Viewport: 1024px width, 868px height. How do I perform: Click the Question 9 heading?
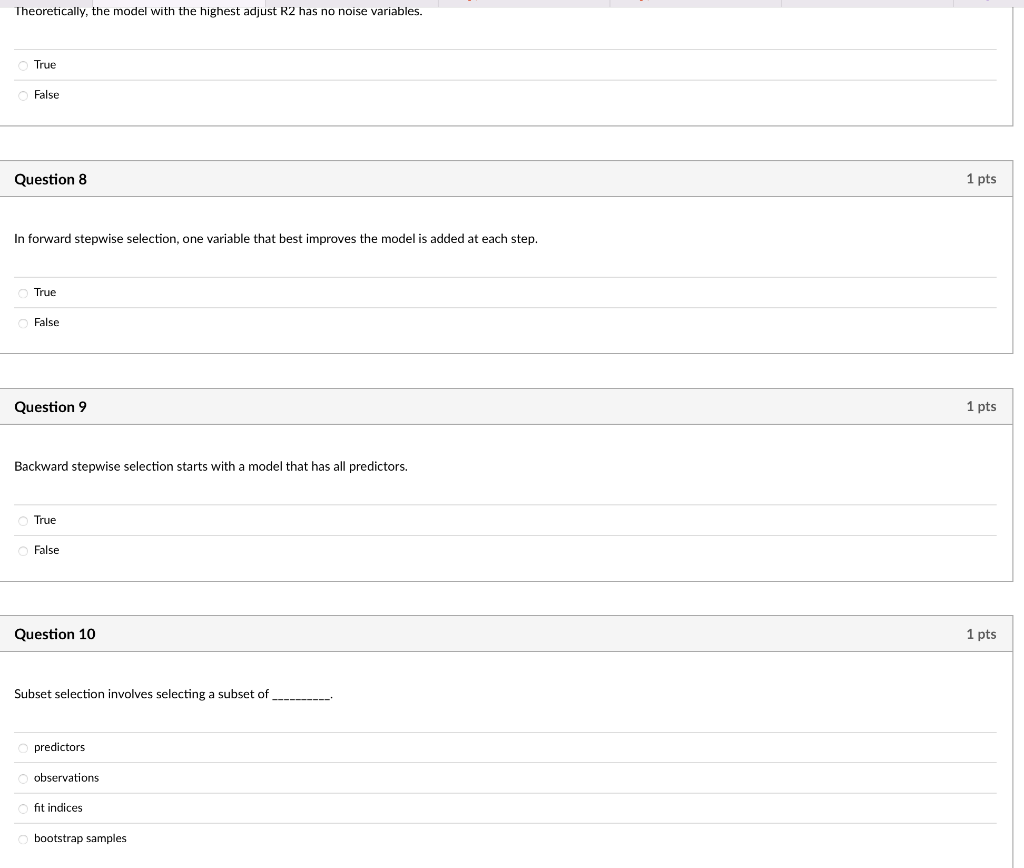pyautogui.click(x=50, y=407)
